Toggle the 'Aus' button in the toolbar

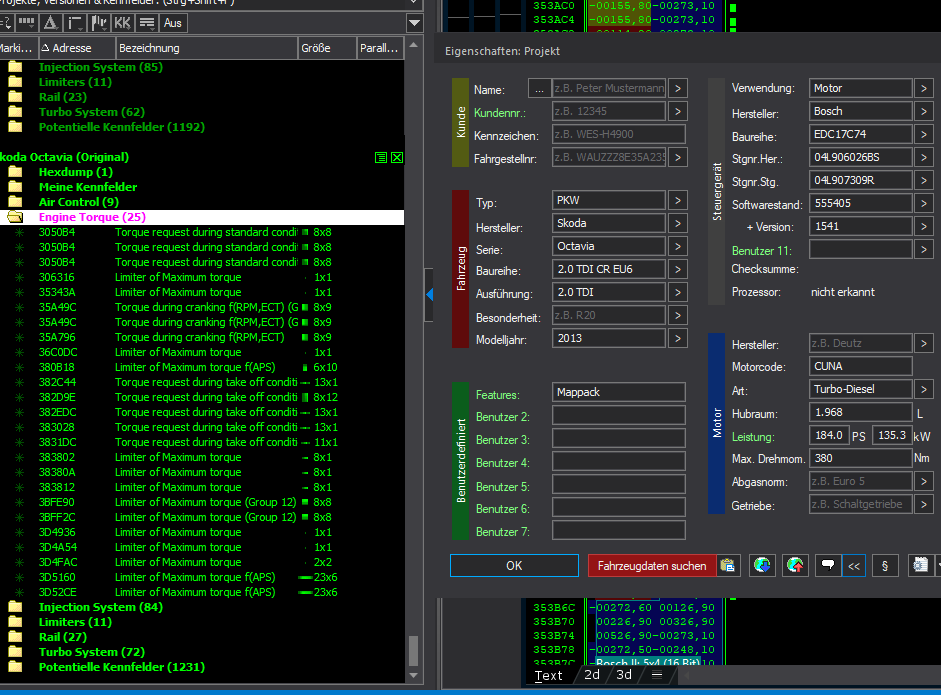coord(173,22)
